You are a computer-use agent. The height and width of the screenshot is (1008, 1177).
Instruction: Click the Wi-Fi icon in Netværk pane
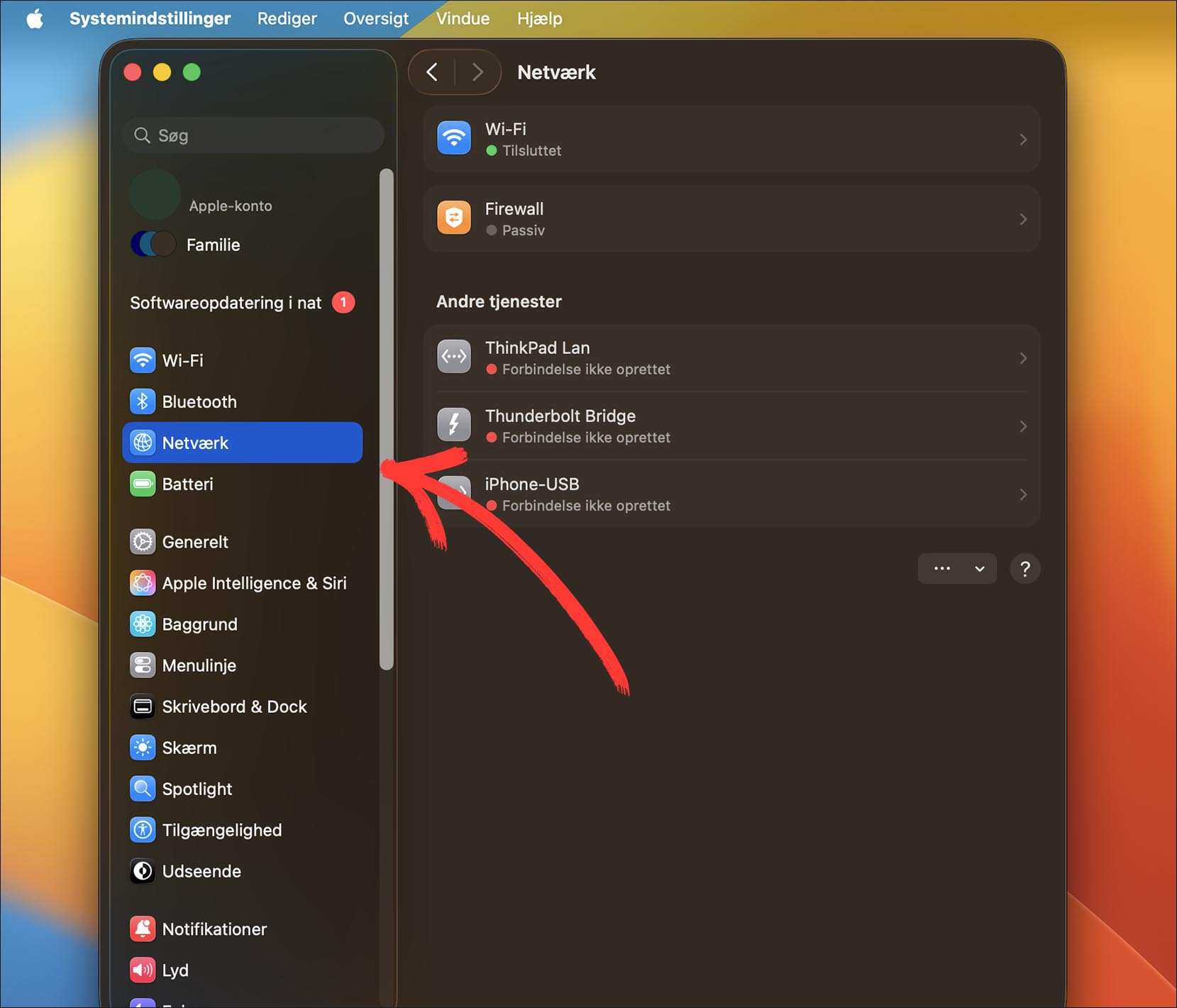(454, 138)
